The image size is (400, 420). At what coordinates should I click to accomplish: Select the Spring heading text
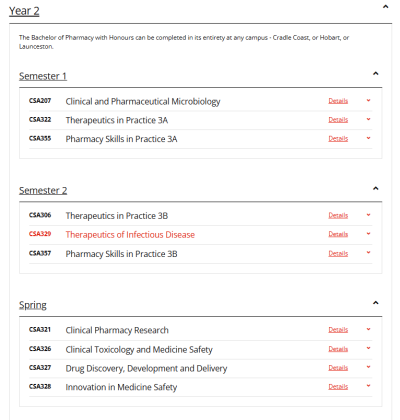point(33,305)
